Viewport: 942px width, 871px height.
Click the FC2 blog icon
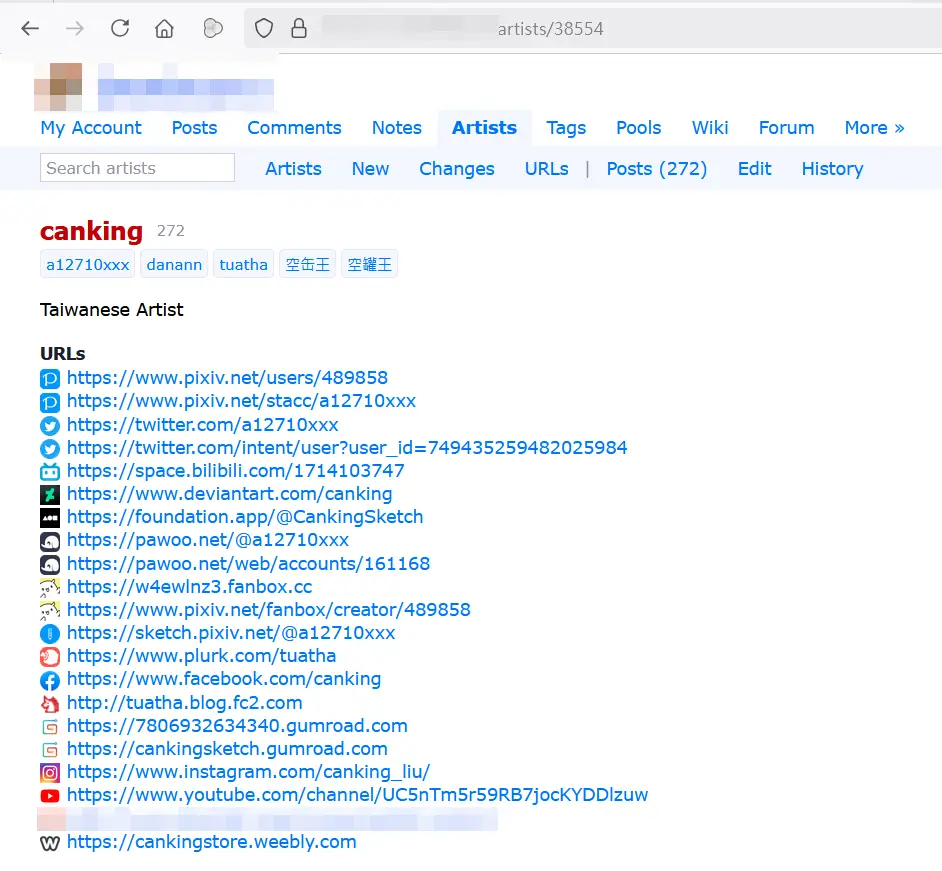click(50, 703)
